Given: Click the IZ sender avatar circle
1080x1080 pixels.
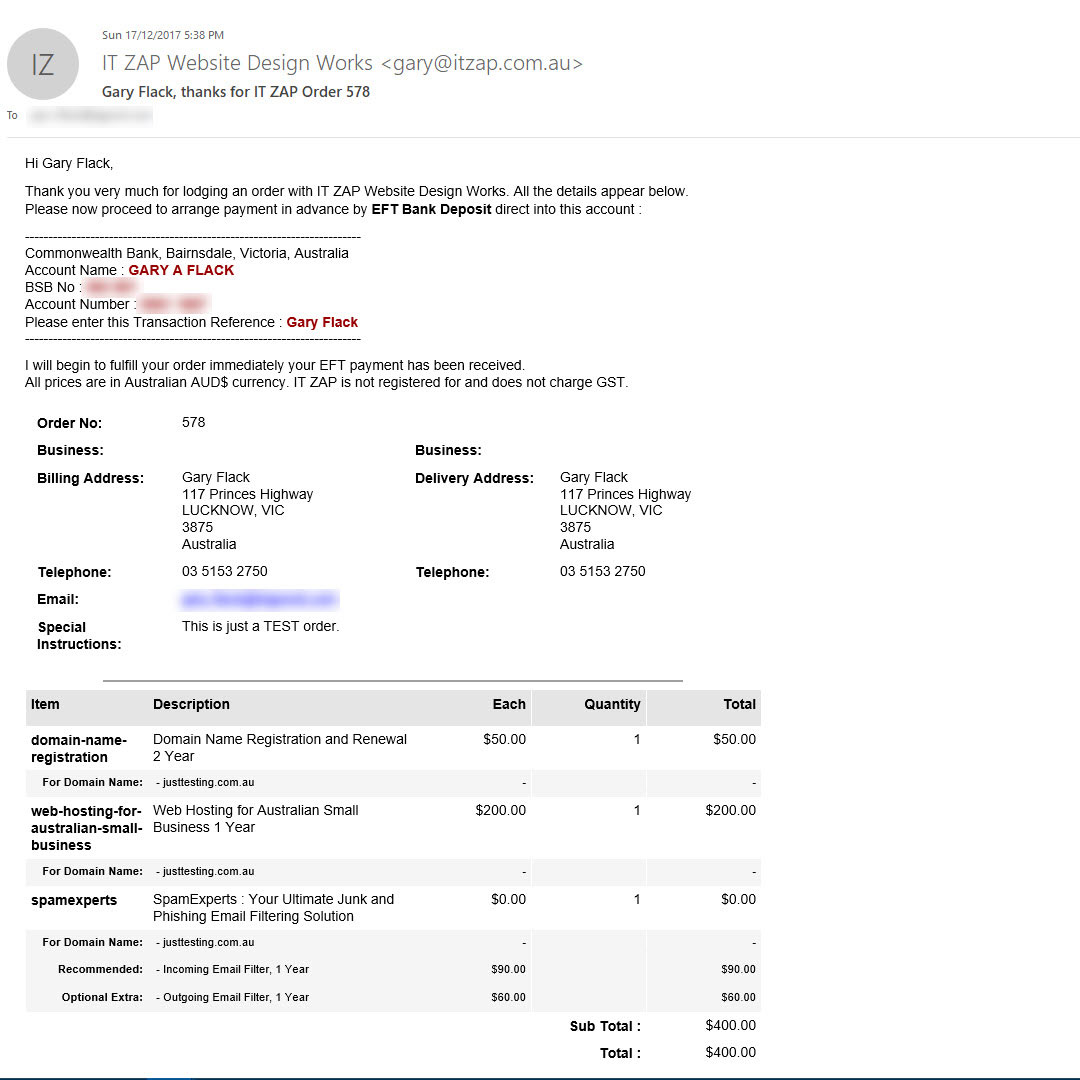Looking at the screenshot, I should click(x=43, y=64).
